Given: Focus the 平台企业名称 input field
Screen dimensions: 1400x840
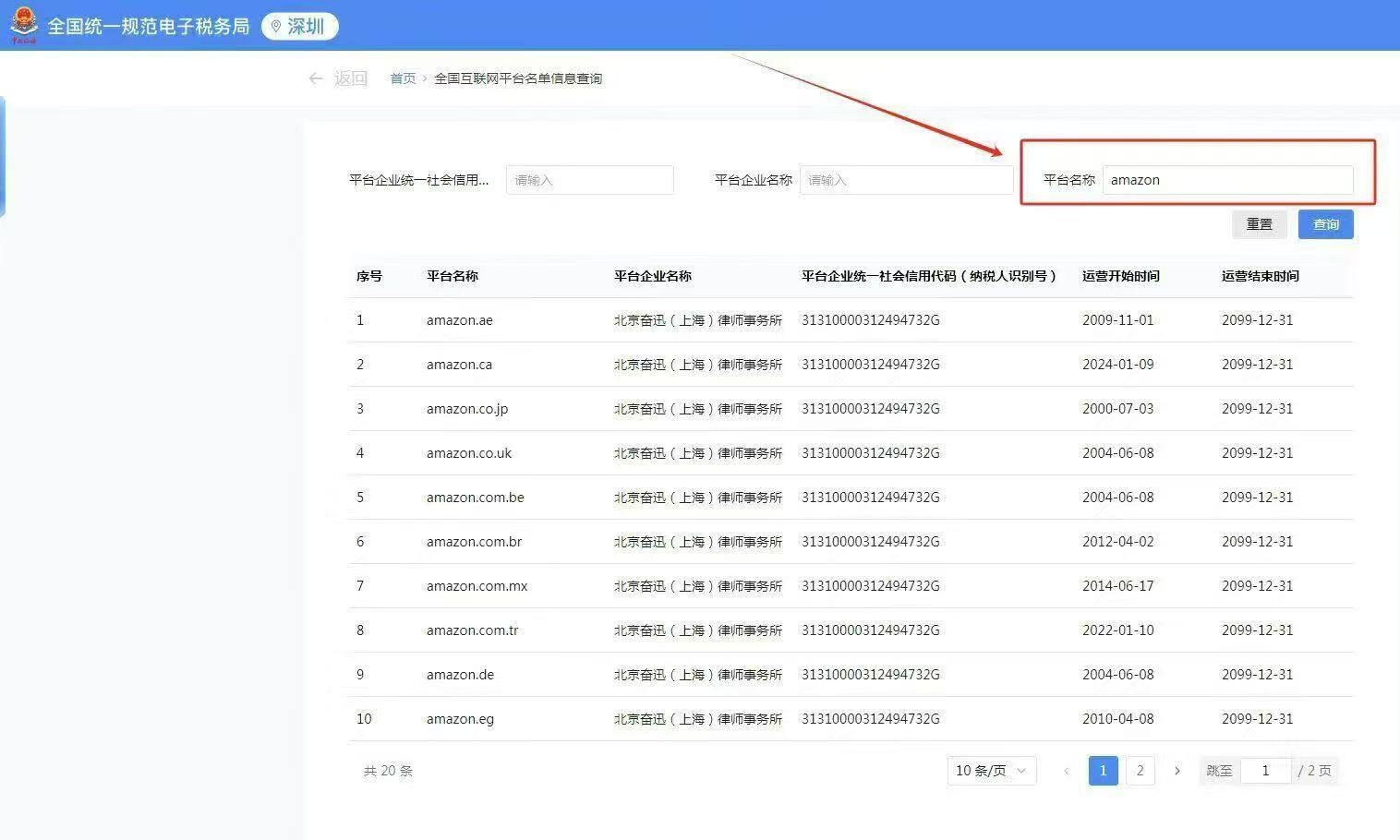Looking at the screenshot, I should click(x=906, y=180).
